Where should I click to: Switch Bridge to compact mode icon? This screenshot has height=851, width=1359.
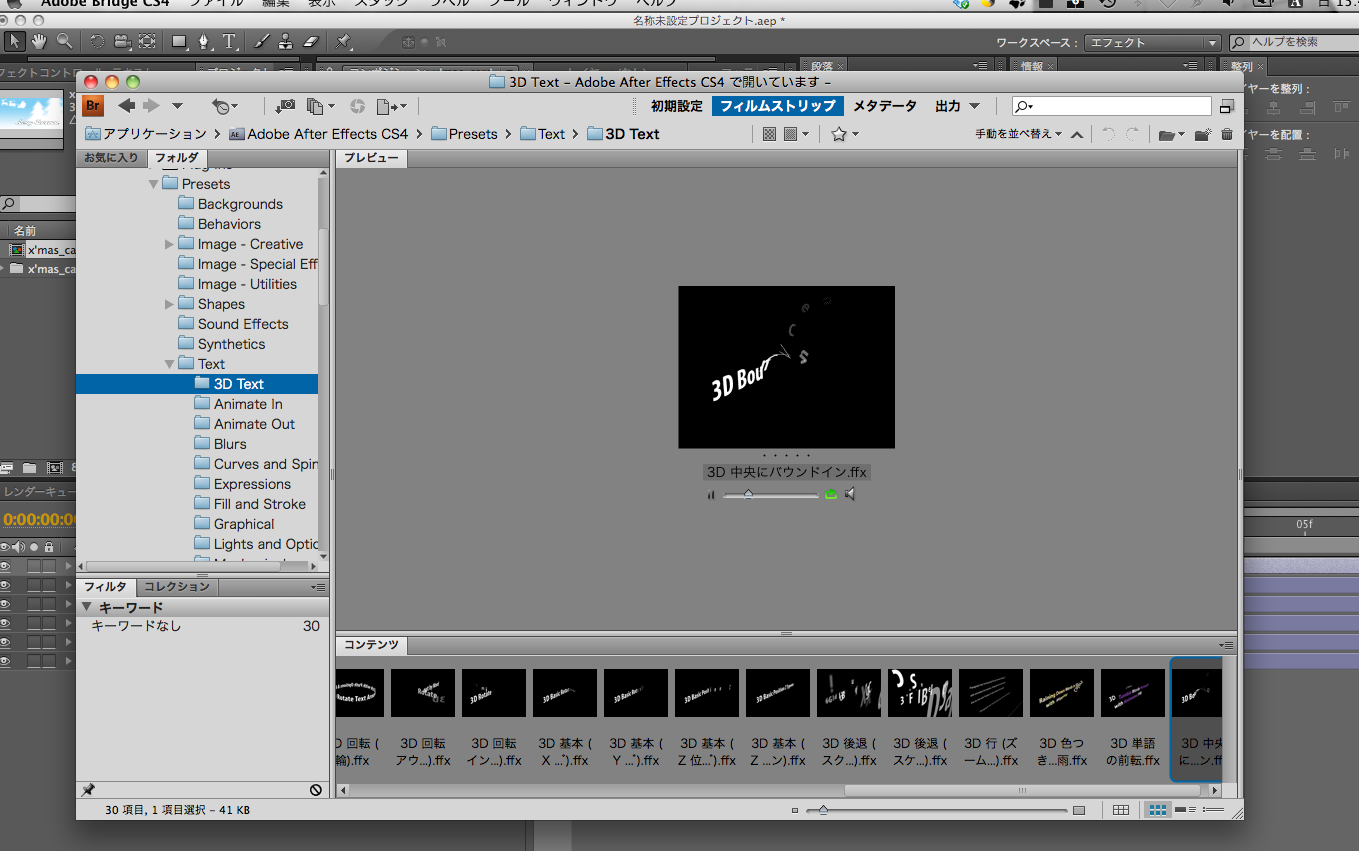1227,106
